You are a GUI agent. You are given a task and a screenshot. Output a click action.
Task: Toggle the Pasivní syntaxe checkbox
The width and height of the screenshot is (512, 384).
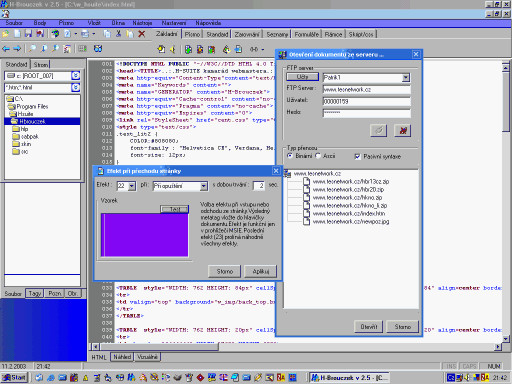point(357,156)
